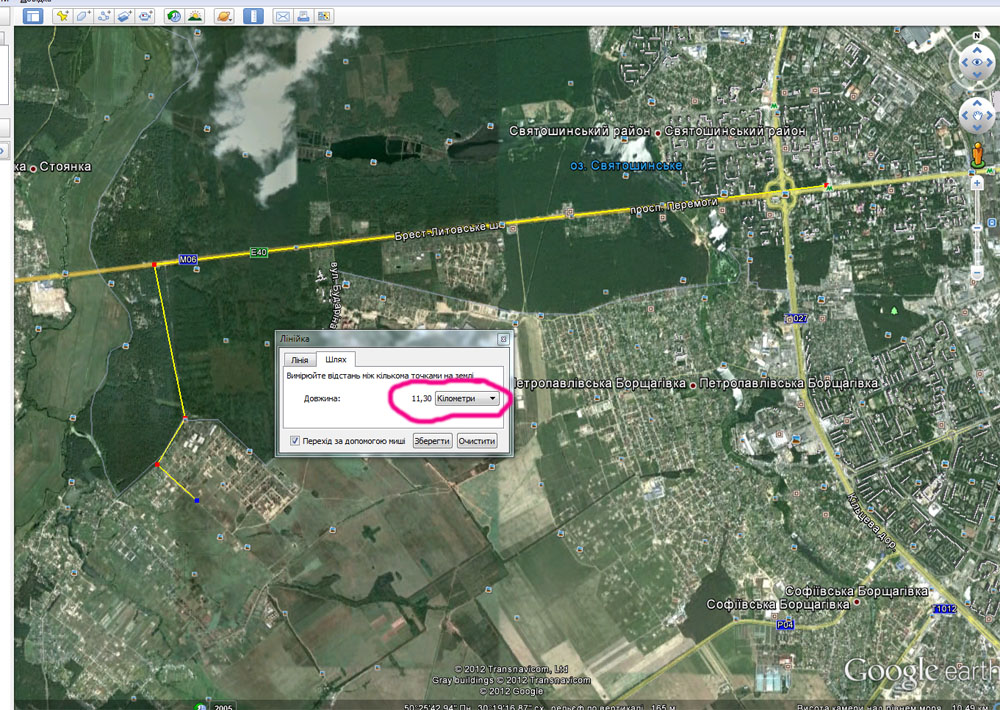Viewport: 1000px width, 710px height.
Task: Add a placemark with pushpin icon
Action: [x=62, y=16]
